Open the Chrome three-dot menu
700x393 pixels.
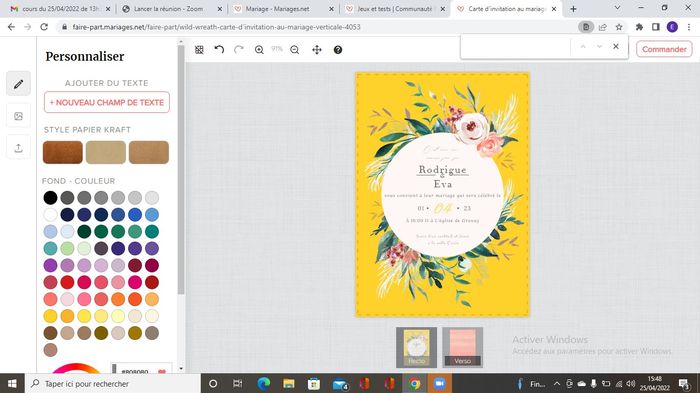click(x=689, y=27)
